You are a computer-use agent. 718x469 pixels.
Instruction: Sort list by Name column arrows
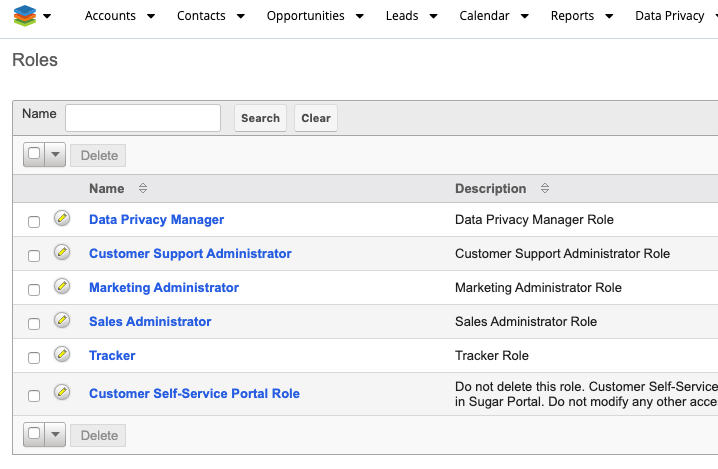pos(143,189)
